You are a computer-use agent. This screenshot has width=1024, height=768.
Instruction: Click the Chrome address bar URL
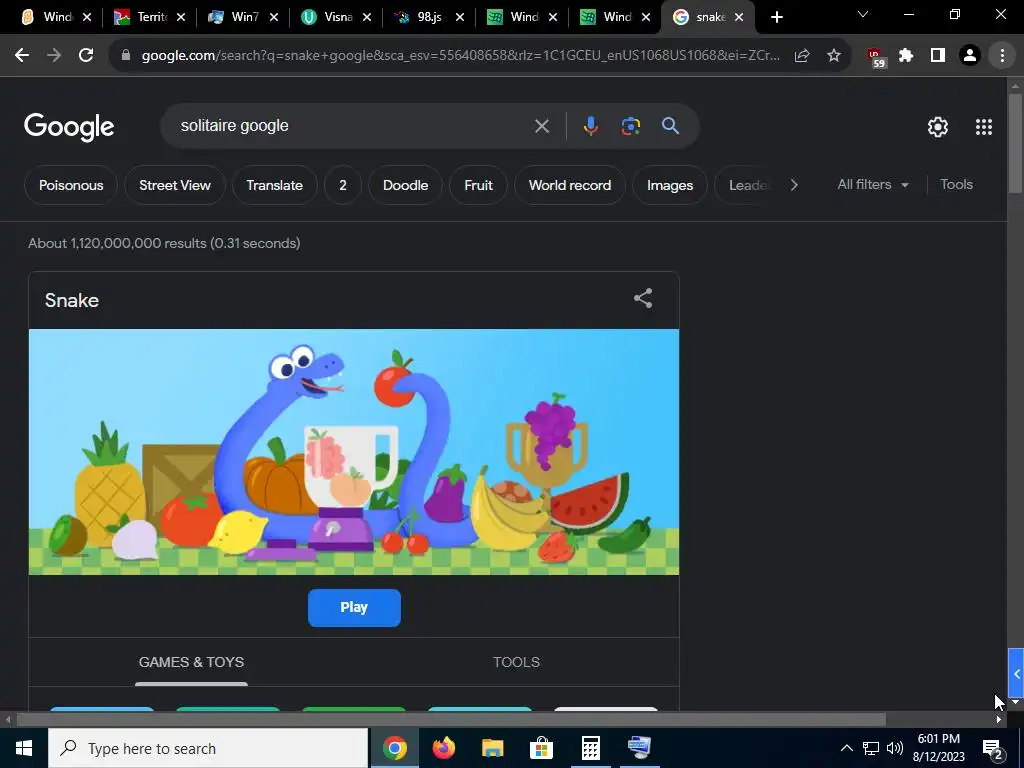click(460, 56)
